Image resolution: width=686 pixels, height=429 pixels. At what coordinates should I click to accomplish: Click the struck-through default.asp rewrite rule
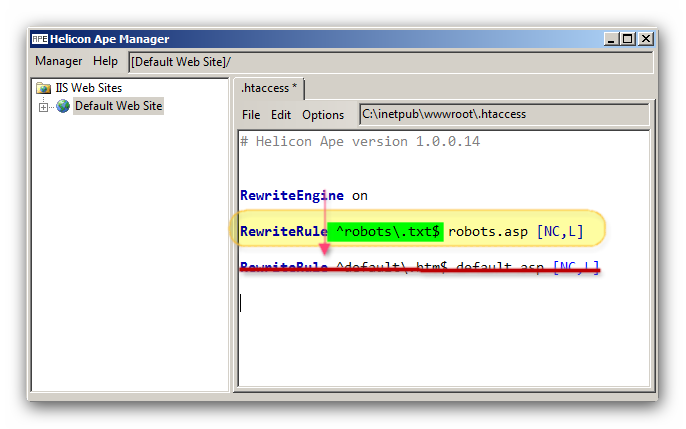click(420, 267)
